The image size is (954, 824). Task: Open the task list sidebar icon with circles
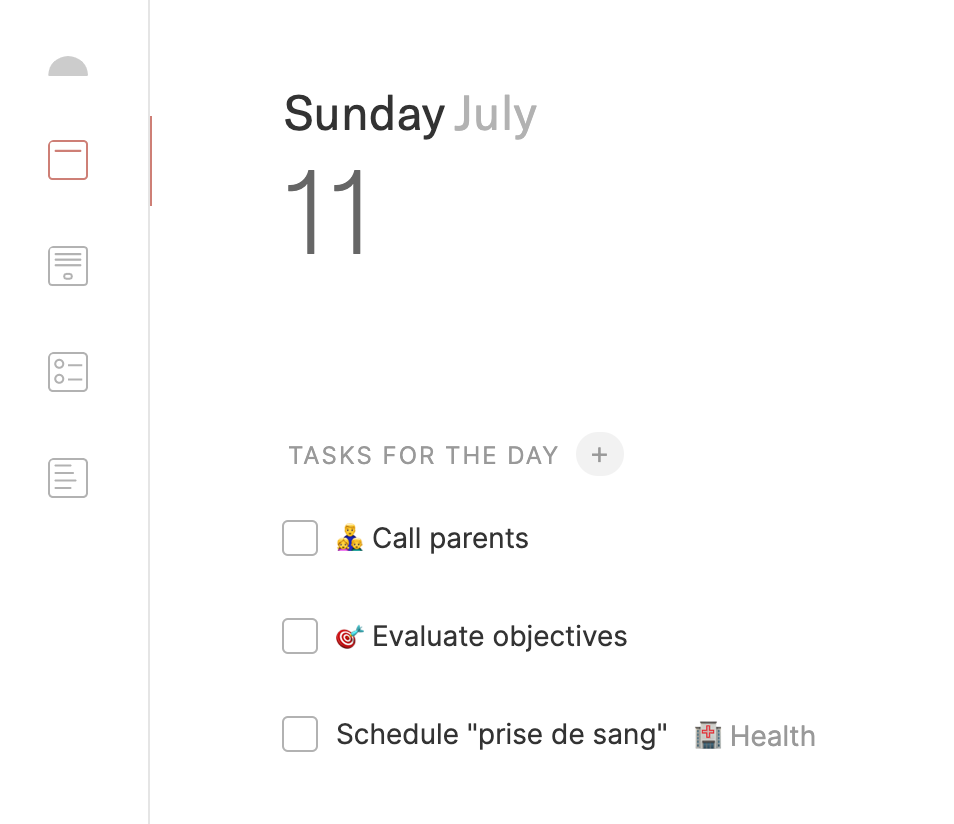point(68,372)
